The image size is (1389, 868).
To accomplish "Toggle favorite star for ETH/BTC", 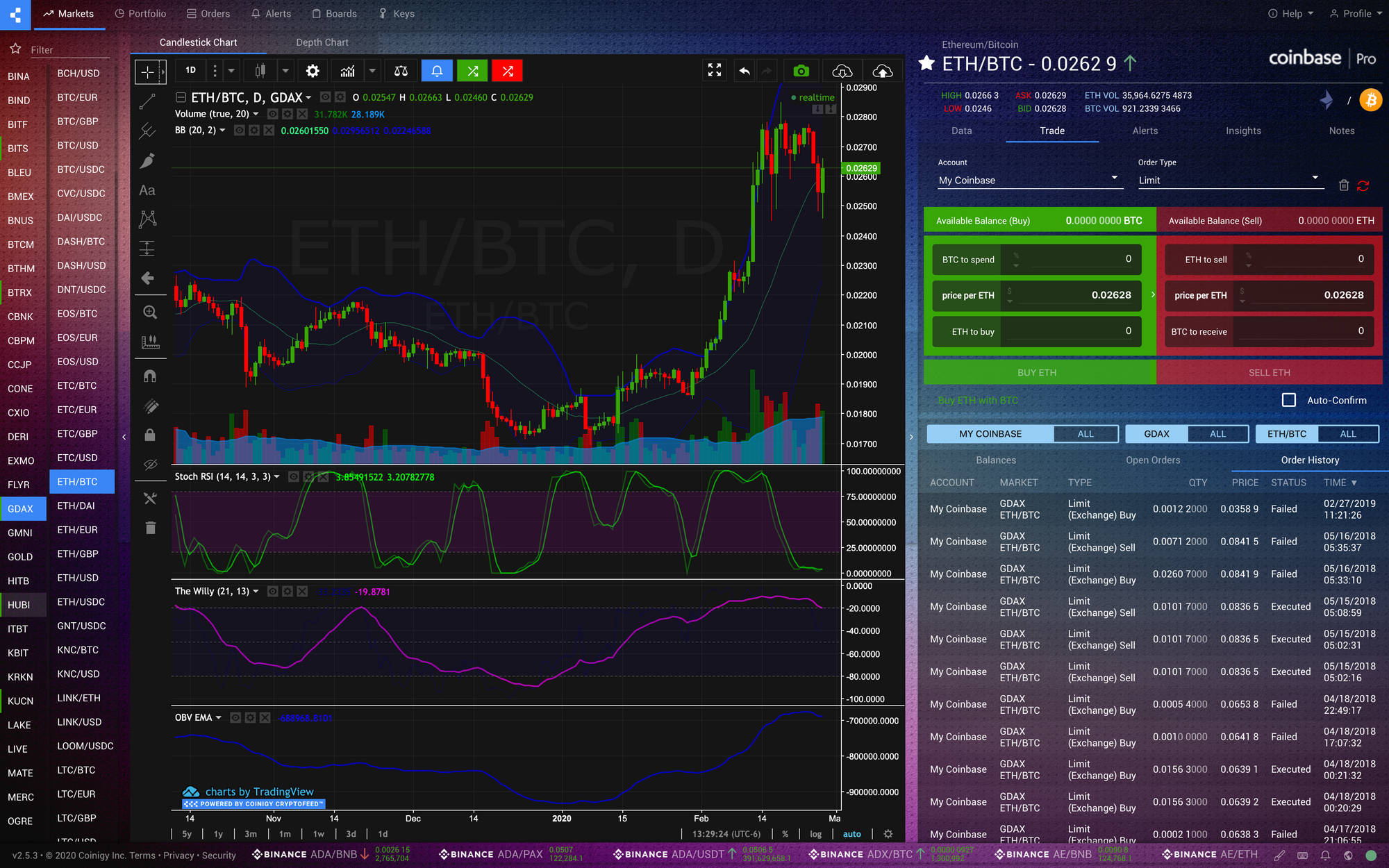I will click(926, 64).
